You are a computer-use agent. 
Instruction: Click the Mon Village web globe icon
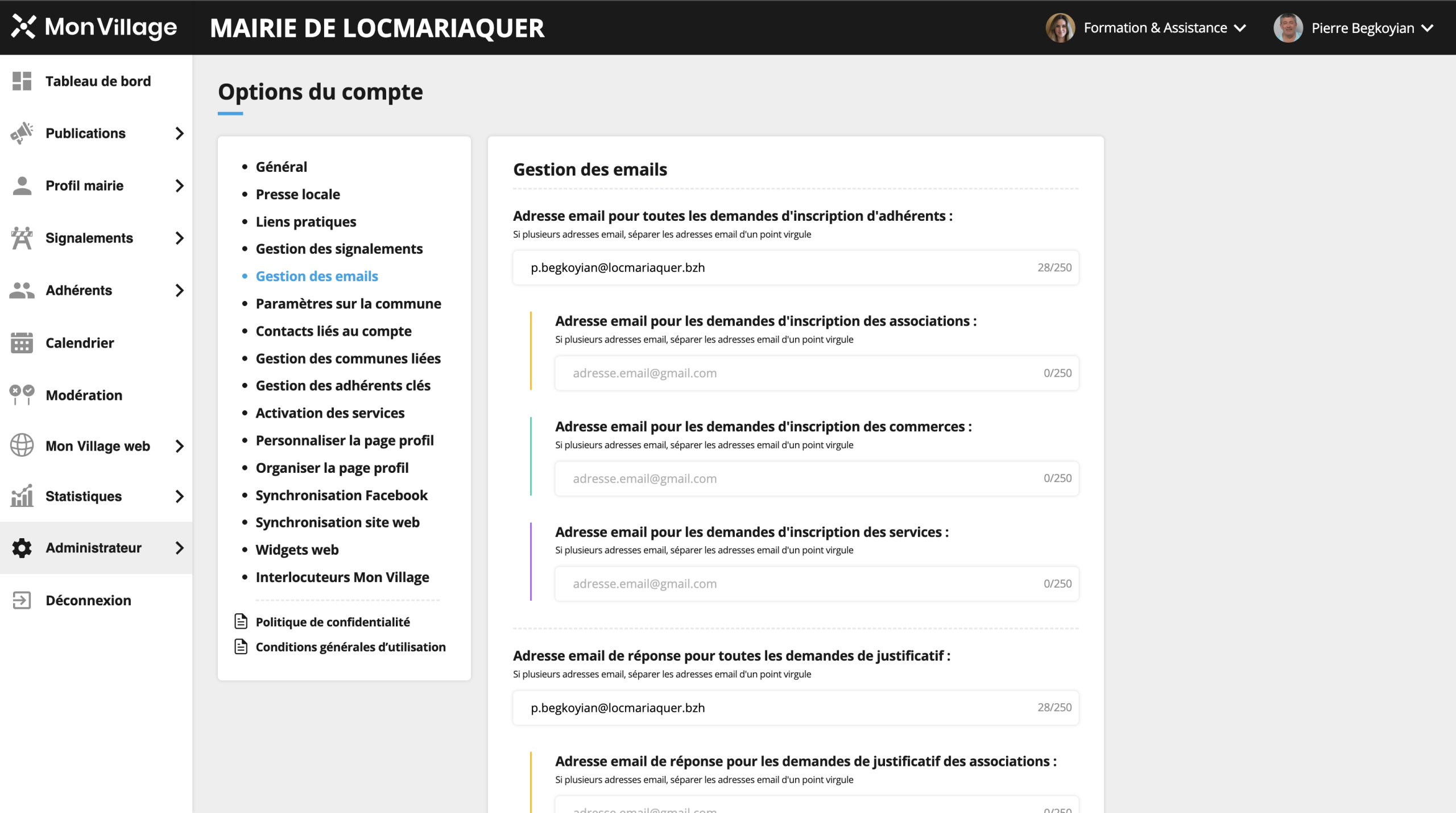coord(22,445)
